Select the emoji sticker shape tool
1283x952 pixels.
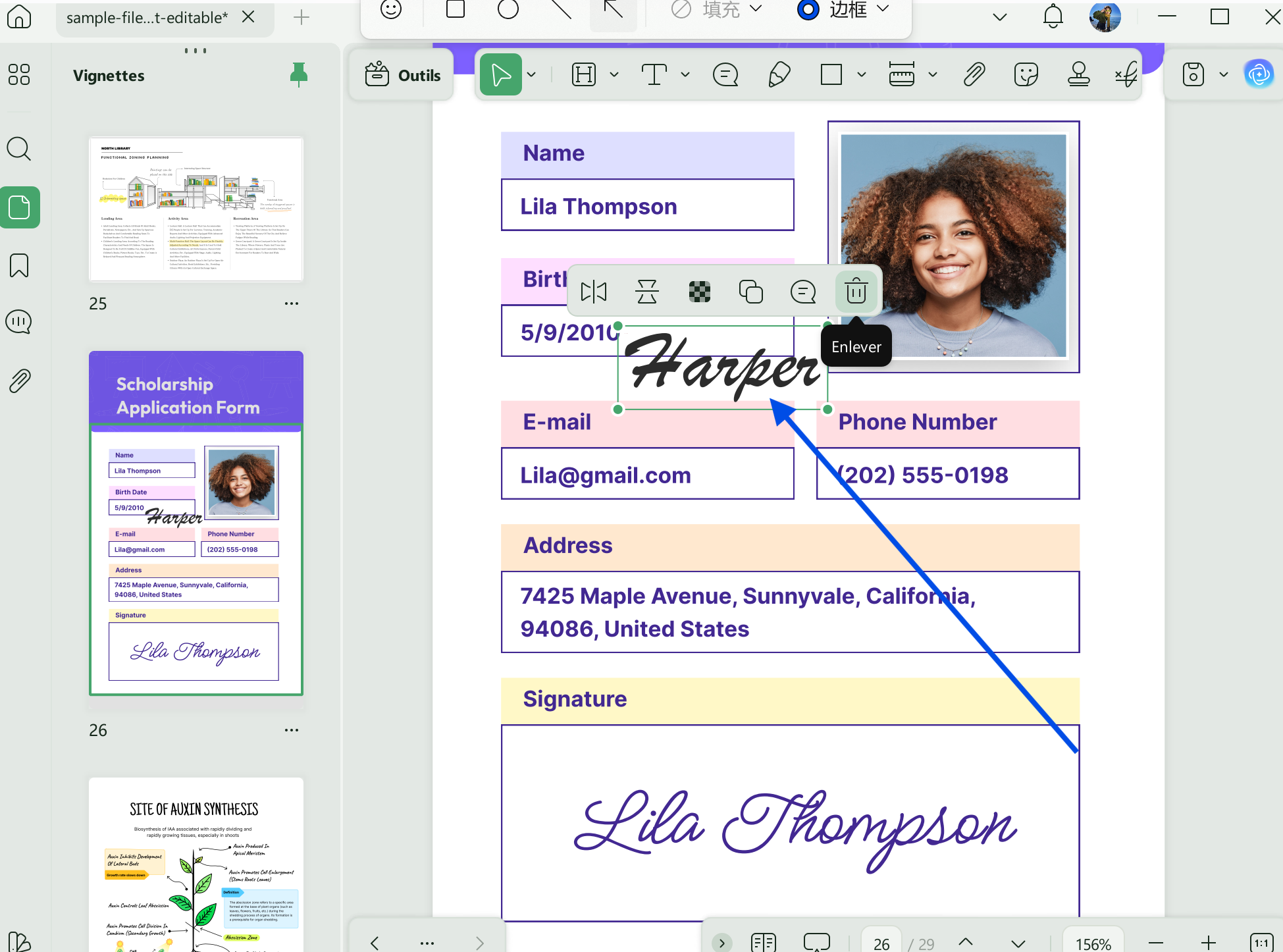[x=391, y=9]
